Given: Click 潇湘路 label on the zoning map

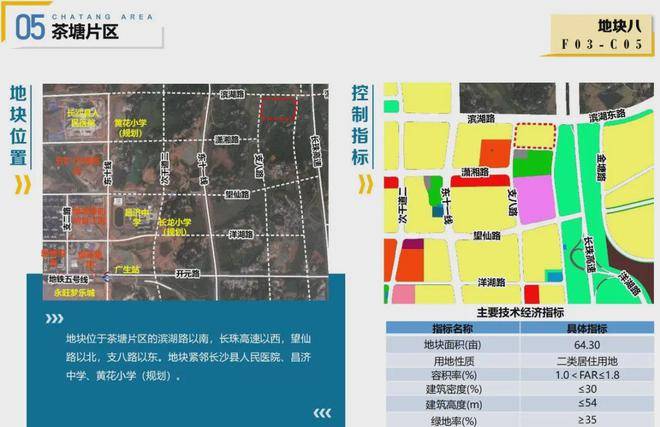Looking at the screenshot, I should click(475, 172).
